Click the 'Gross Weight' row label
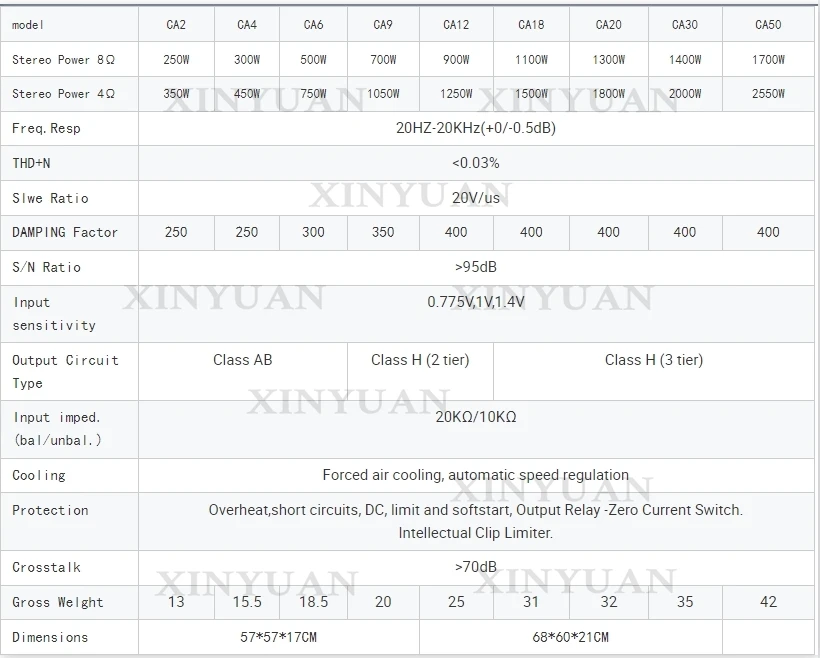The width and height of the screenshot is (820, 658). click(x=58, y=603)
